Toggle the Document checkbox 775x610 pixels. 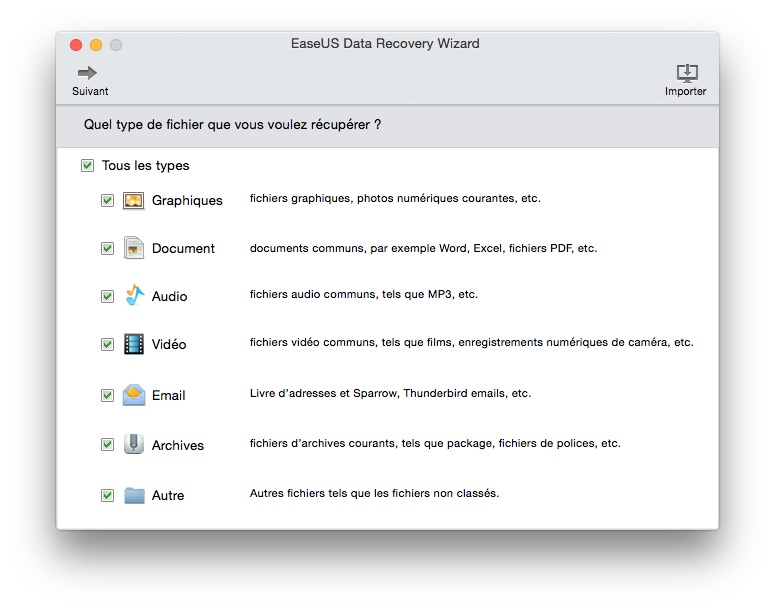pyautogui.click(x=107, y=248)
